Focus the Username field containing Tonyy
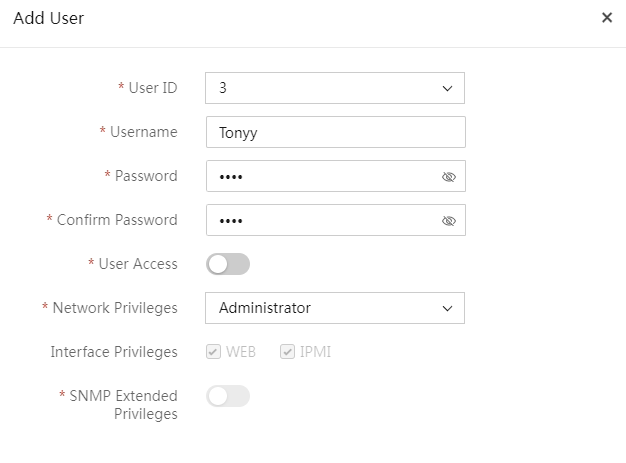 point(336,132)
